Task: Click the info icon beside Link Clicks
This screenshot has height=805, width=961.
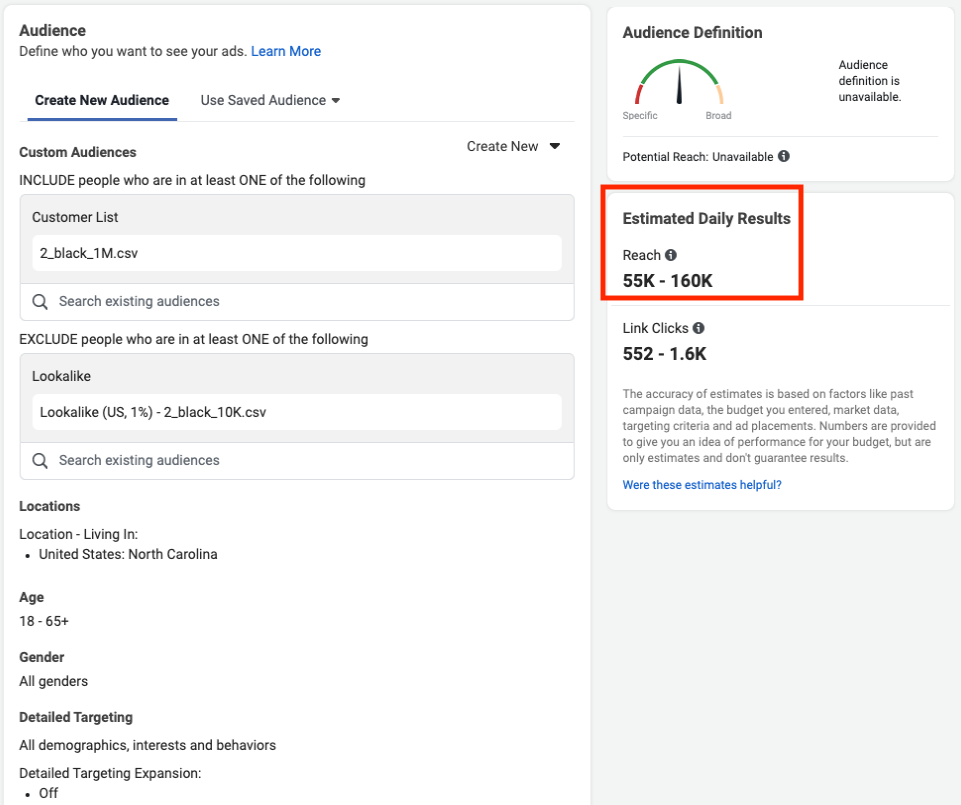Action: [698, 328]
